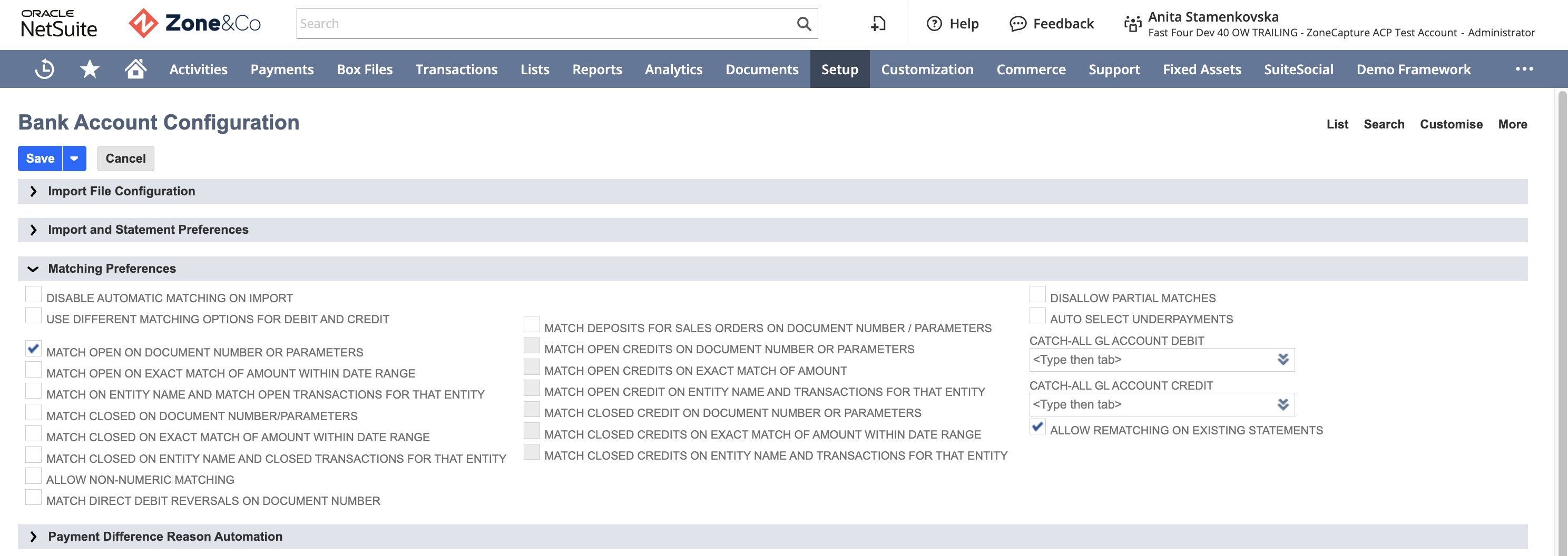Click the Cancel button

[125, 159]
